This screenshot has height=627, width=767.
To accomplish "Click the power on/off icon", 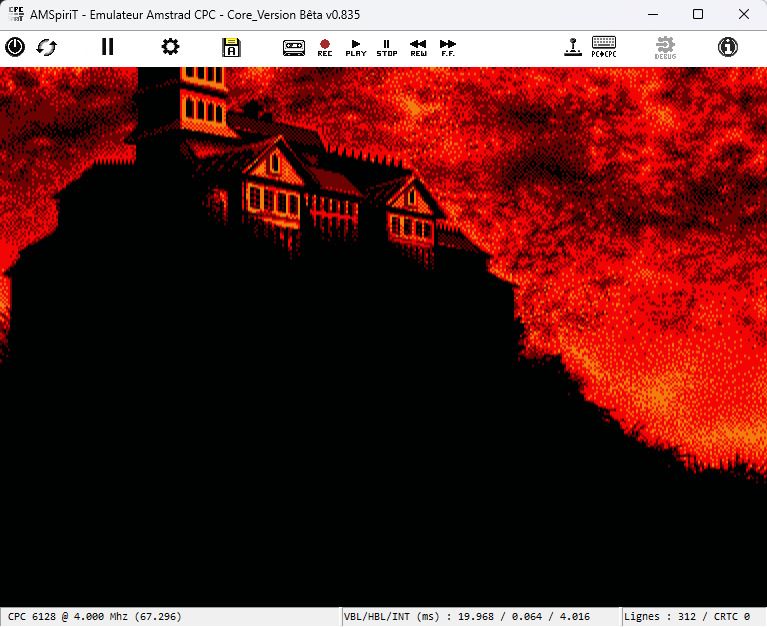I will [x=15, y=47].
